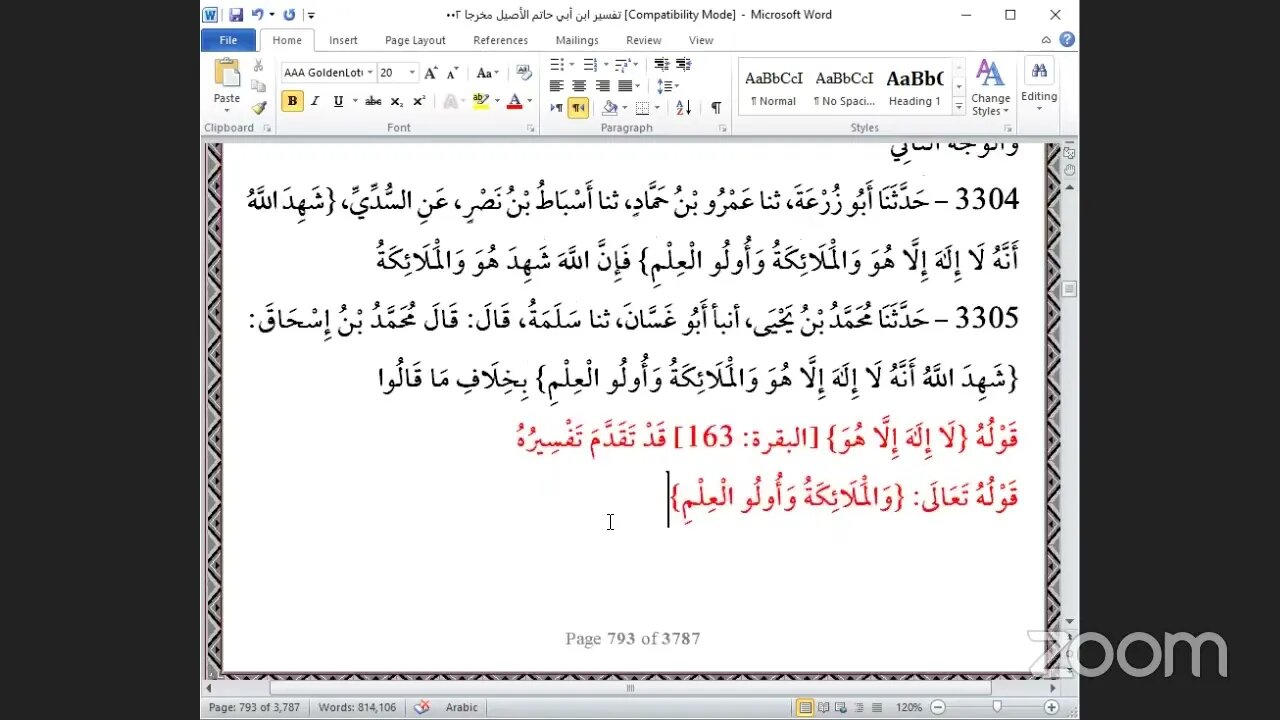
Task: Open bullets list dropdown
Action: pyautogui.click(x=573, y=65)
